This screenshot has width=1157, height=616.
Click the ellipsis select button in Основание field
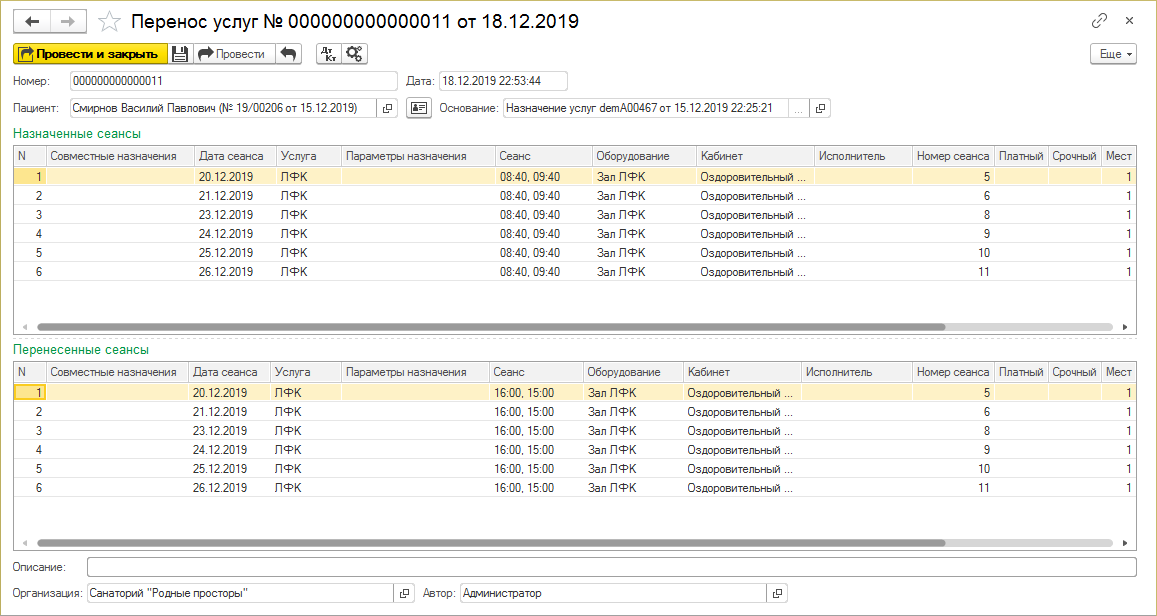pos(798,108)
